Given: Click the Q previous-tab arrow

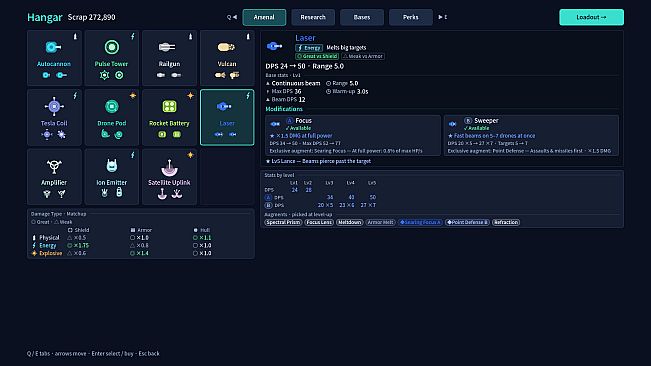Looking at the screenshot, I should pyautogui.click(x=232, y=17).
